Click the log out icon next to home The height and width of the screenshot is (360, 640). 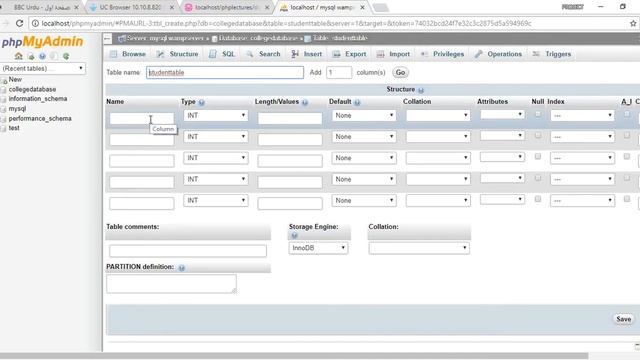click(31, 56)
